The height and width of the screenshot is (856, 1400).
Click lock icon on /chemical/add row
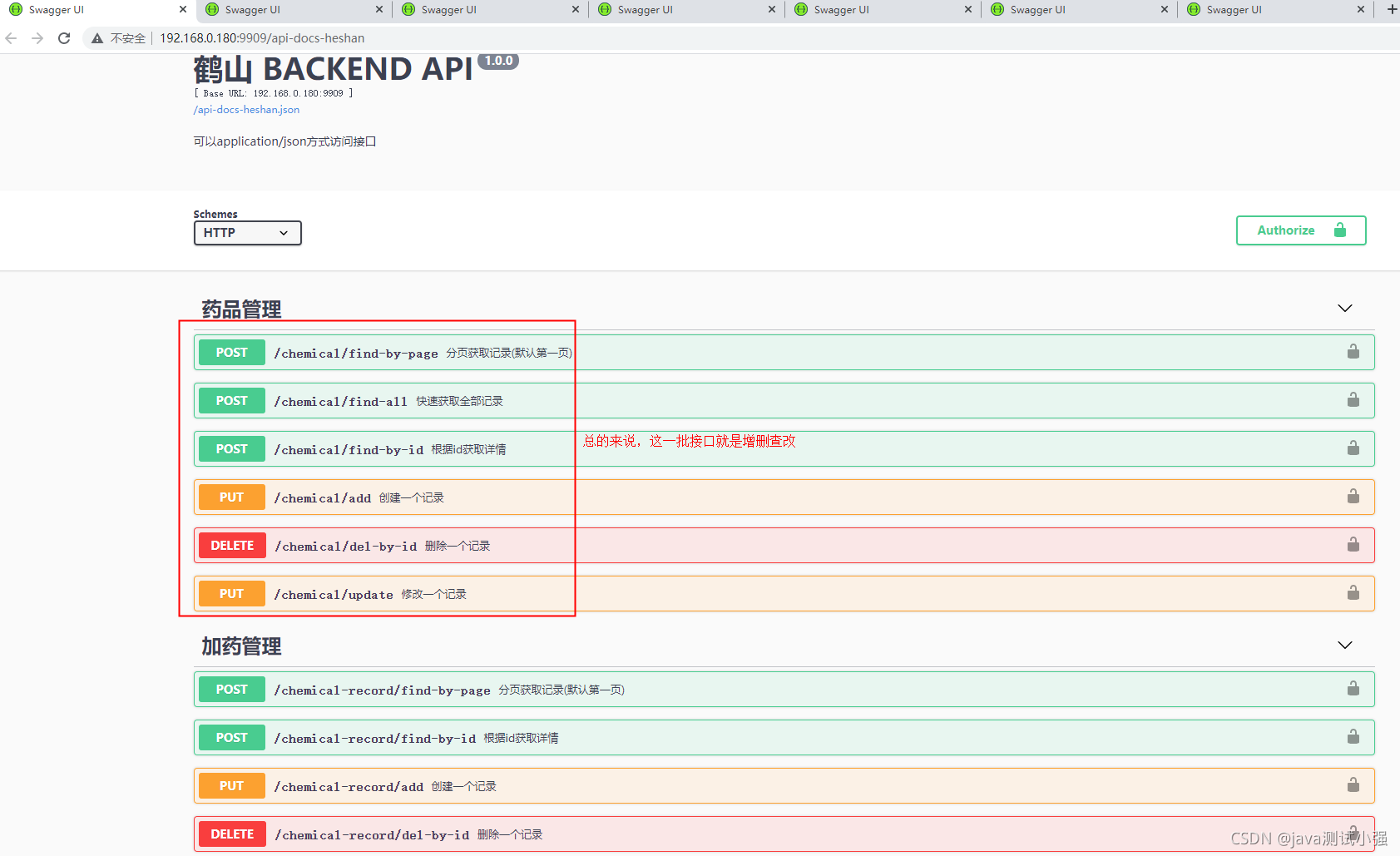1353,497
